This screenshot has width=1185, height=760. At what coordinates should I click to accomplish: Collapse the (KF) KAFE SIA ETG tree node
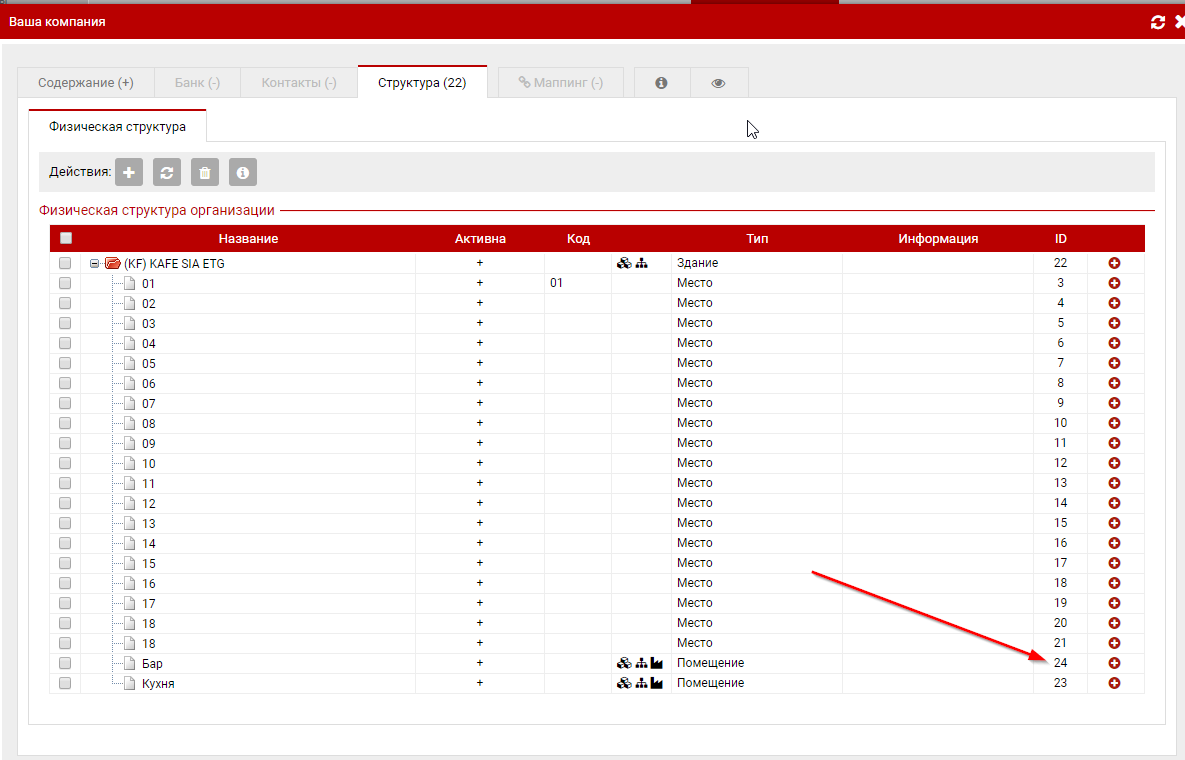(94, 263)
